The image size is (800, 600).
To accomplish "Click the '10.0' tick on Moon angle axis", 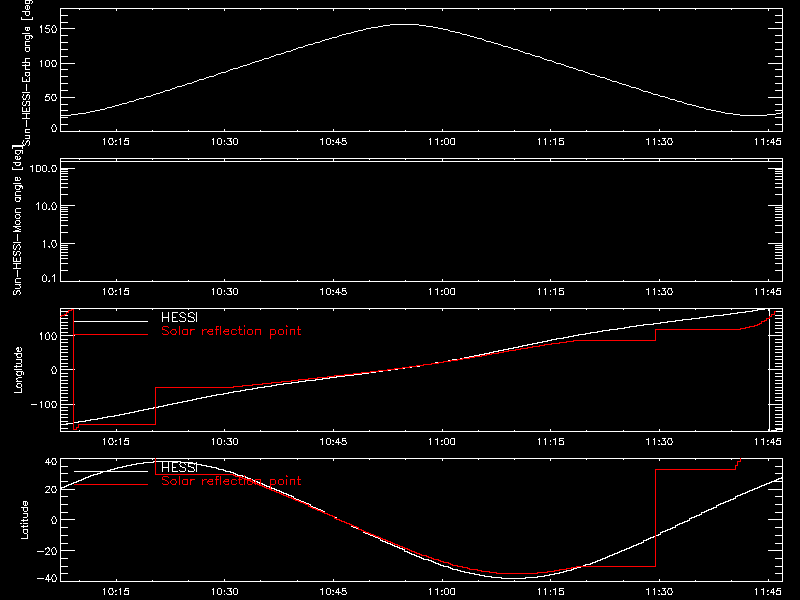I will click(46, 206).
